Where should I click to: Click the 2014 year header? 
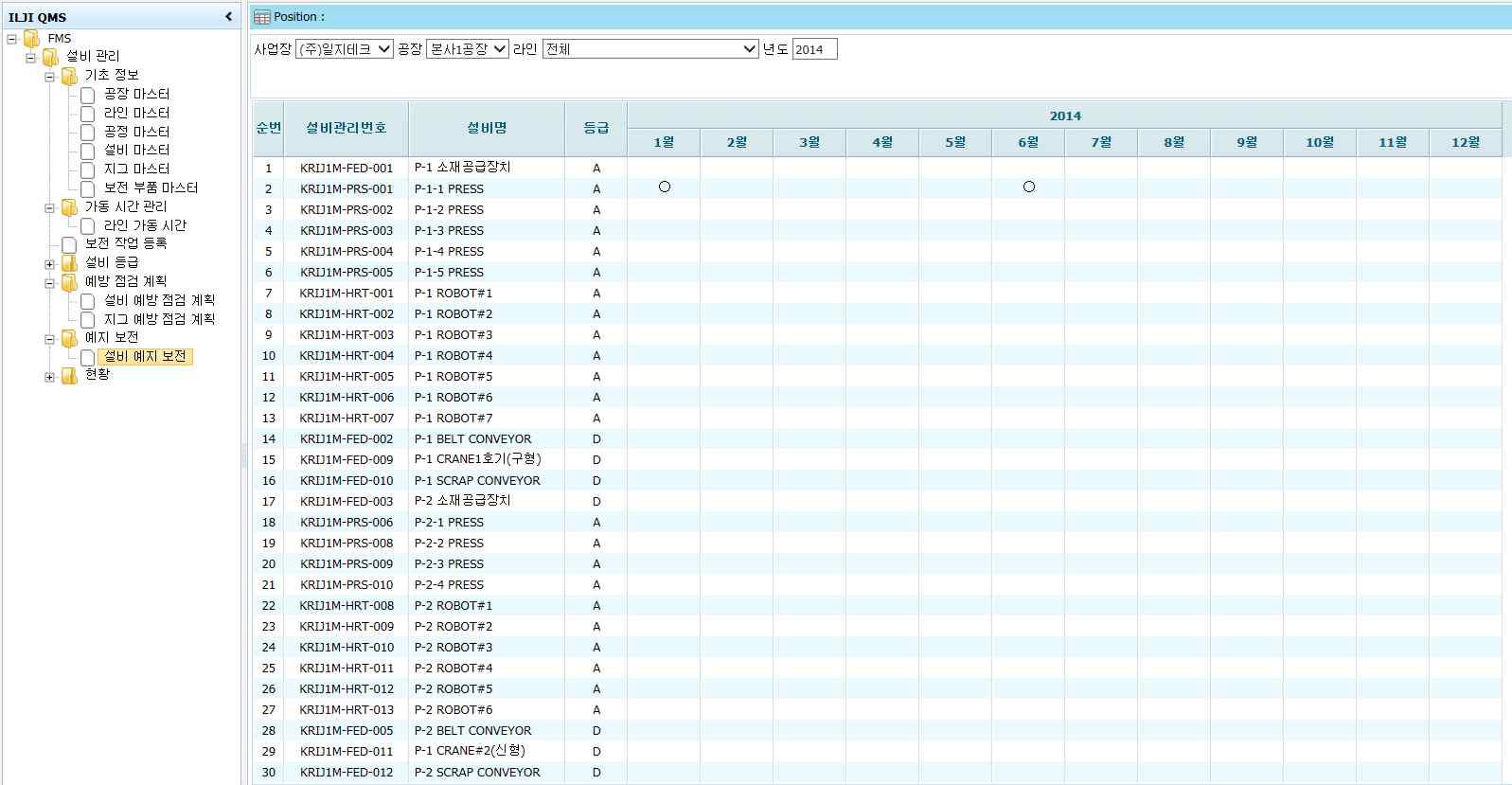(1065, 116)
